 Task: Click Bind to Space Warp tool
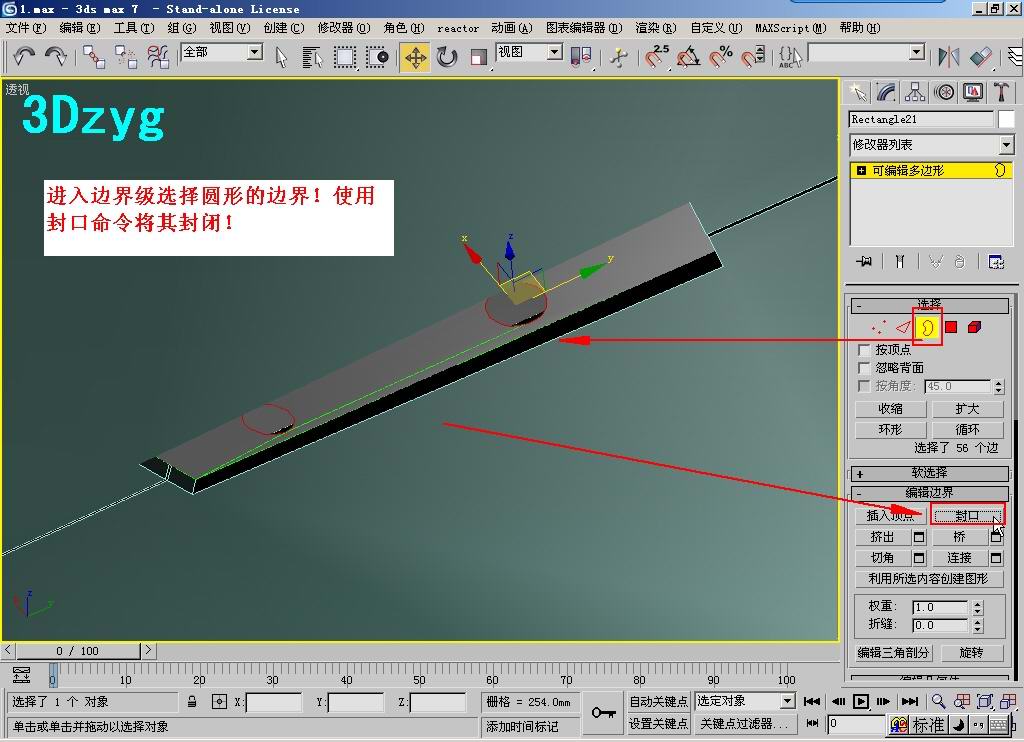(x=158, y=57)
